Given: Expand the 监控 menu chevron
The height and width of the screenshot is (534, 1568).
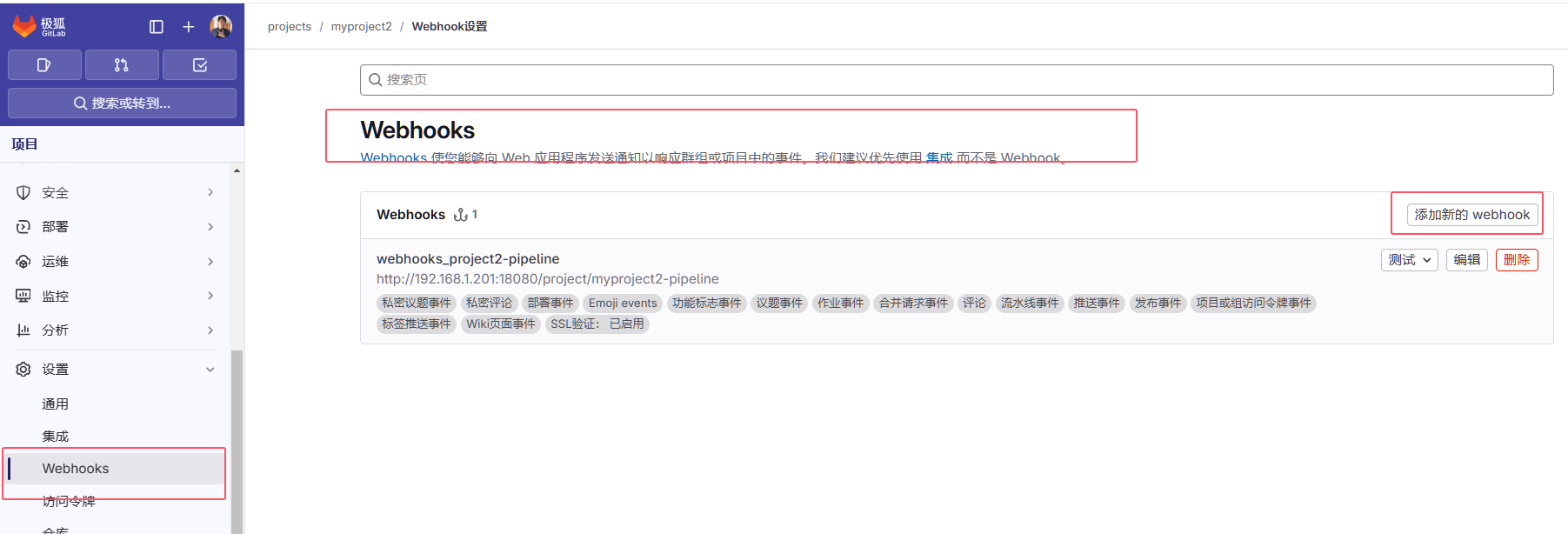Looking at the screenshot, I should pyautogui.click(x=210, y=296).
